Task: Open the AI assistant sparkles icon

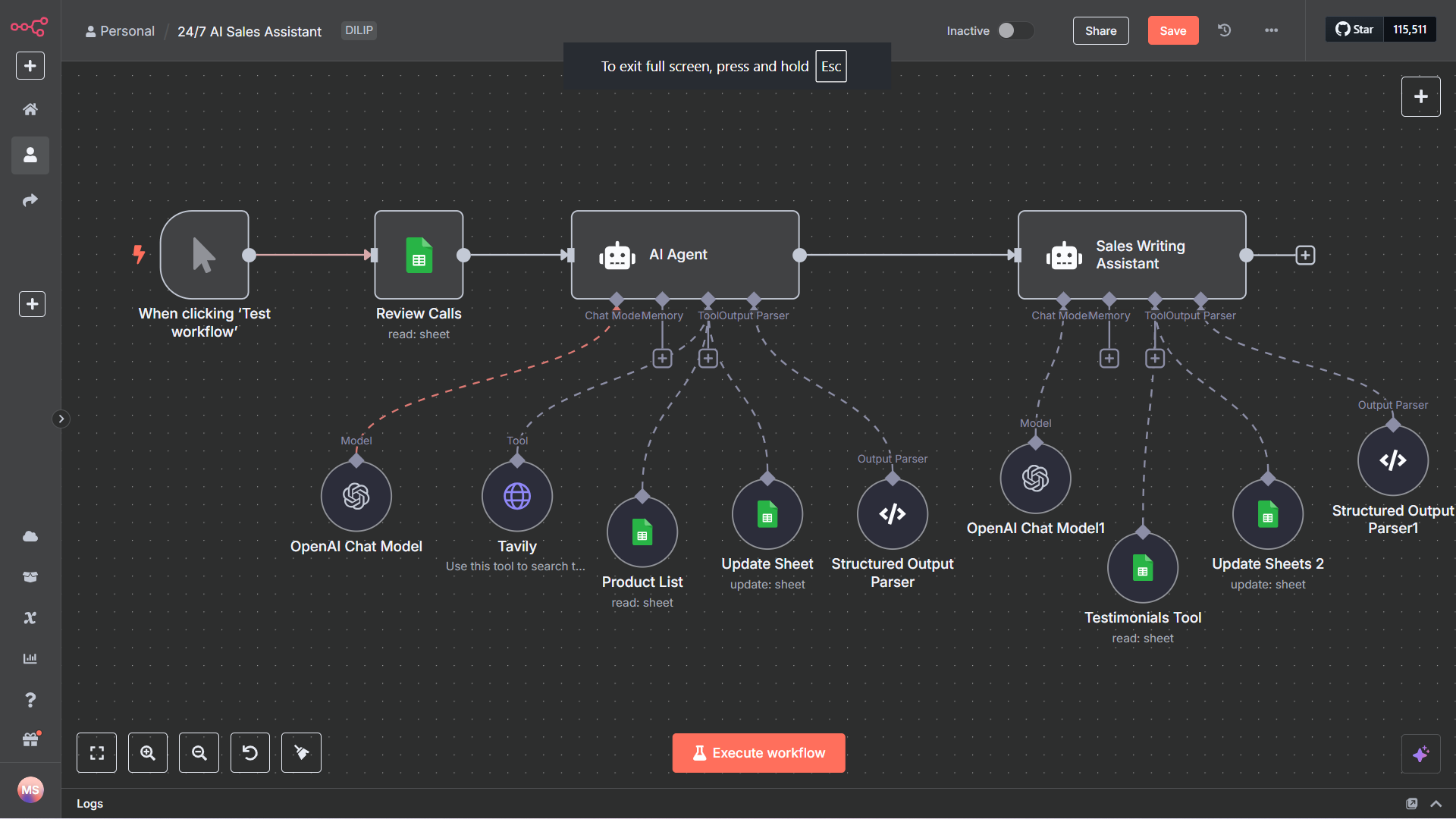Action: tap(1421, 754)
